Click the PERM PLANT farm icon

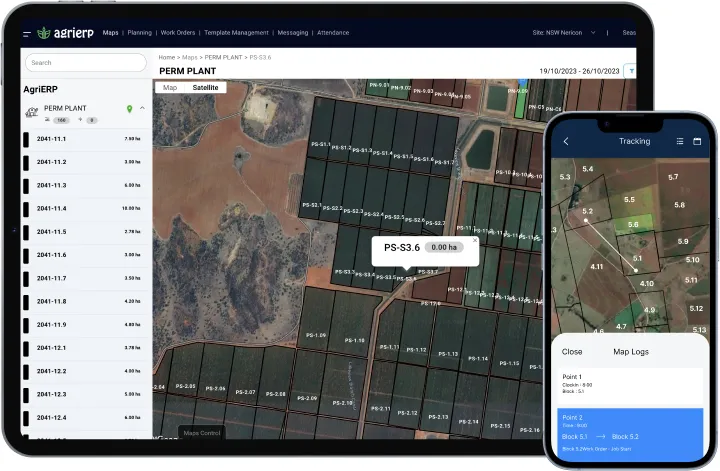tap(32, 112)
